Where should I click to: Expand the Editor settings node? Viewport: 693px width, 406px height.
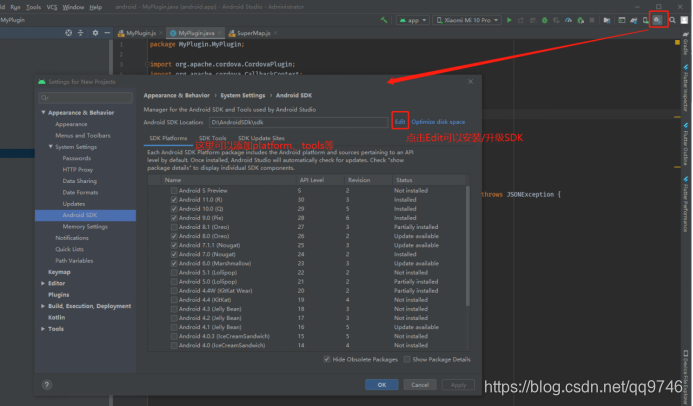point(43,283)
